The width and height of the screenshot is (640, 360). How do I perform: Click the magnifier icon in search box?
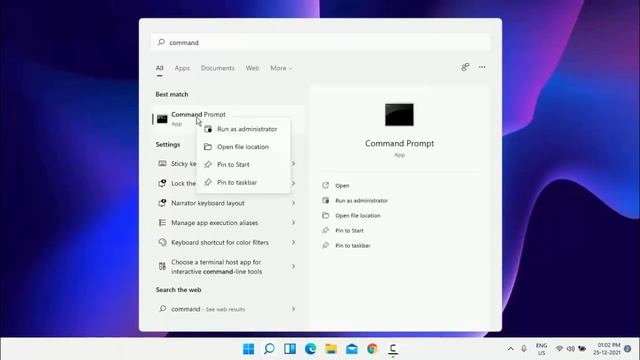pyautogui.click(x=161, y=42)
